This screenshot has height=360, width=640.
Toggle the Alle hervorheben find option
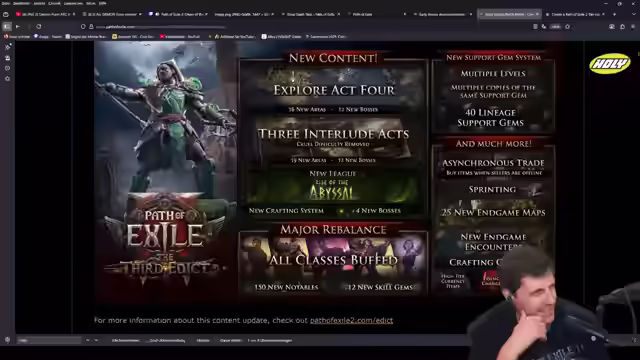[x=127, y=340]
